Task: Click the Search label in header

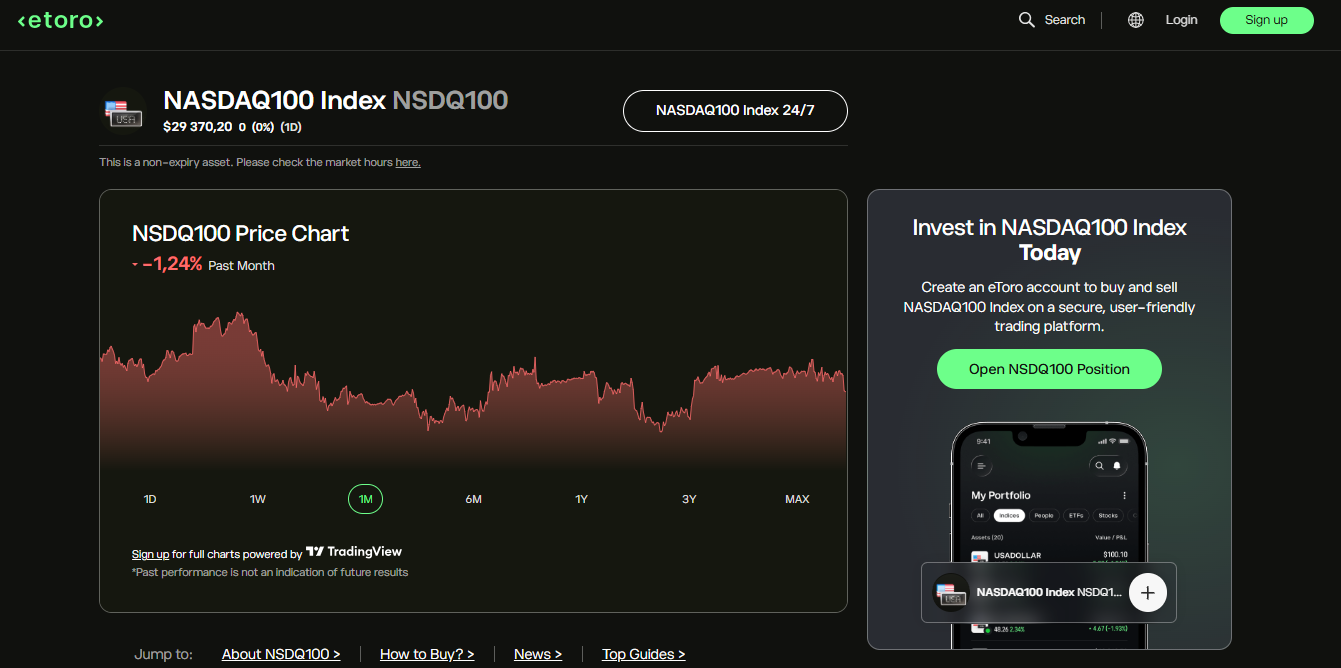Action: click(1065, 20)
